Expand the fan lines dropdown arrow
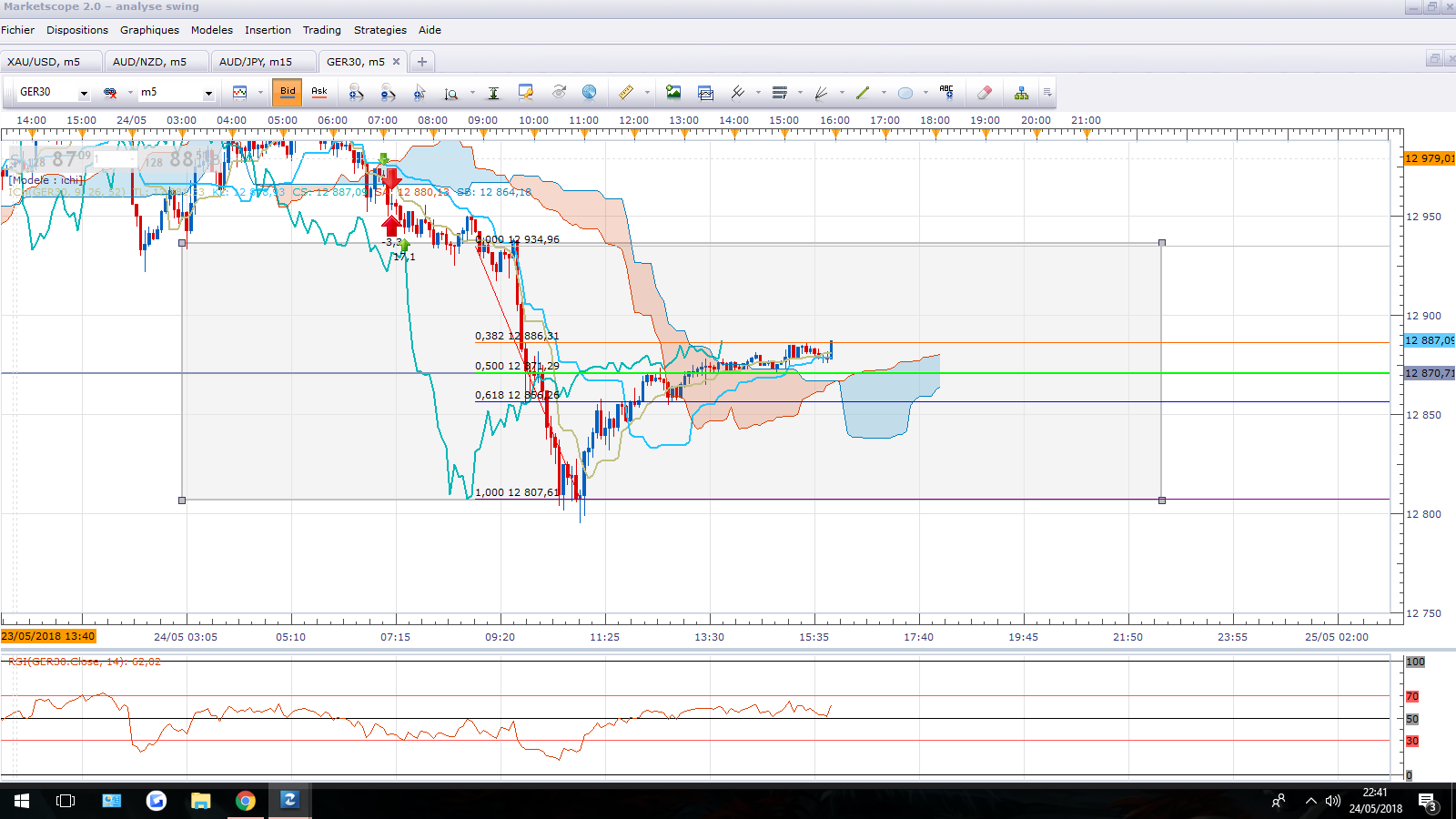Viewport: 1456px width, 819px height. (x=842, y=92)
